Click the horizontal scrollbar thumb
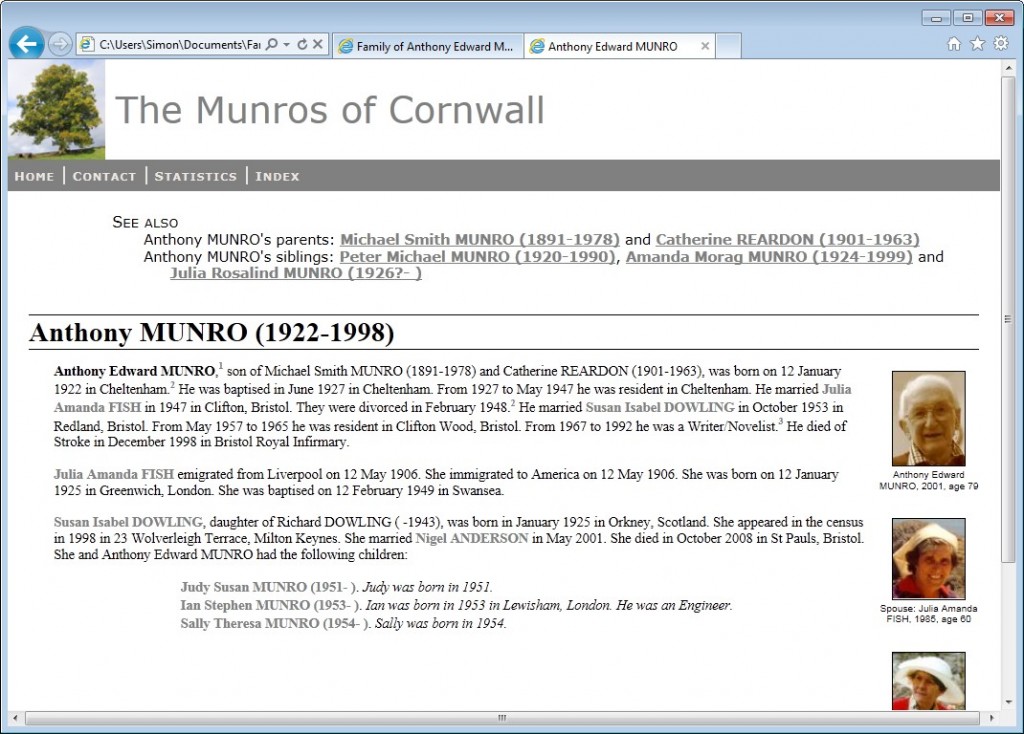The image size is (1024, 734). pyautogui.click(x=502, y=718)
